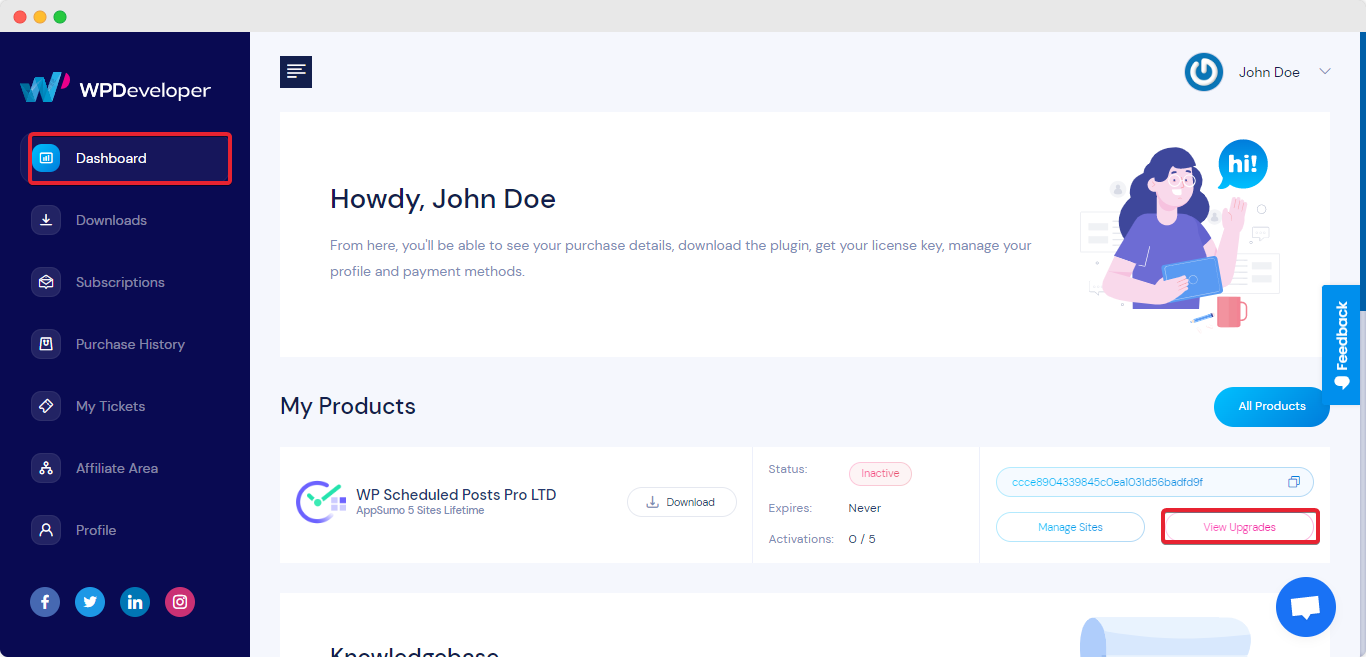Click the Dashboard sidebar icon

point(46,158)
